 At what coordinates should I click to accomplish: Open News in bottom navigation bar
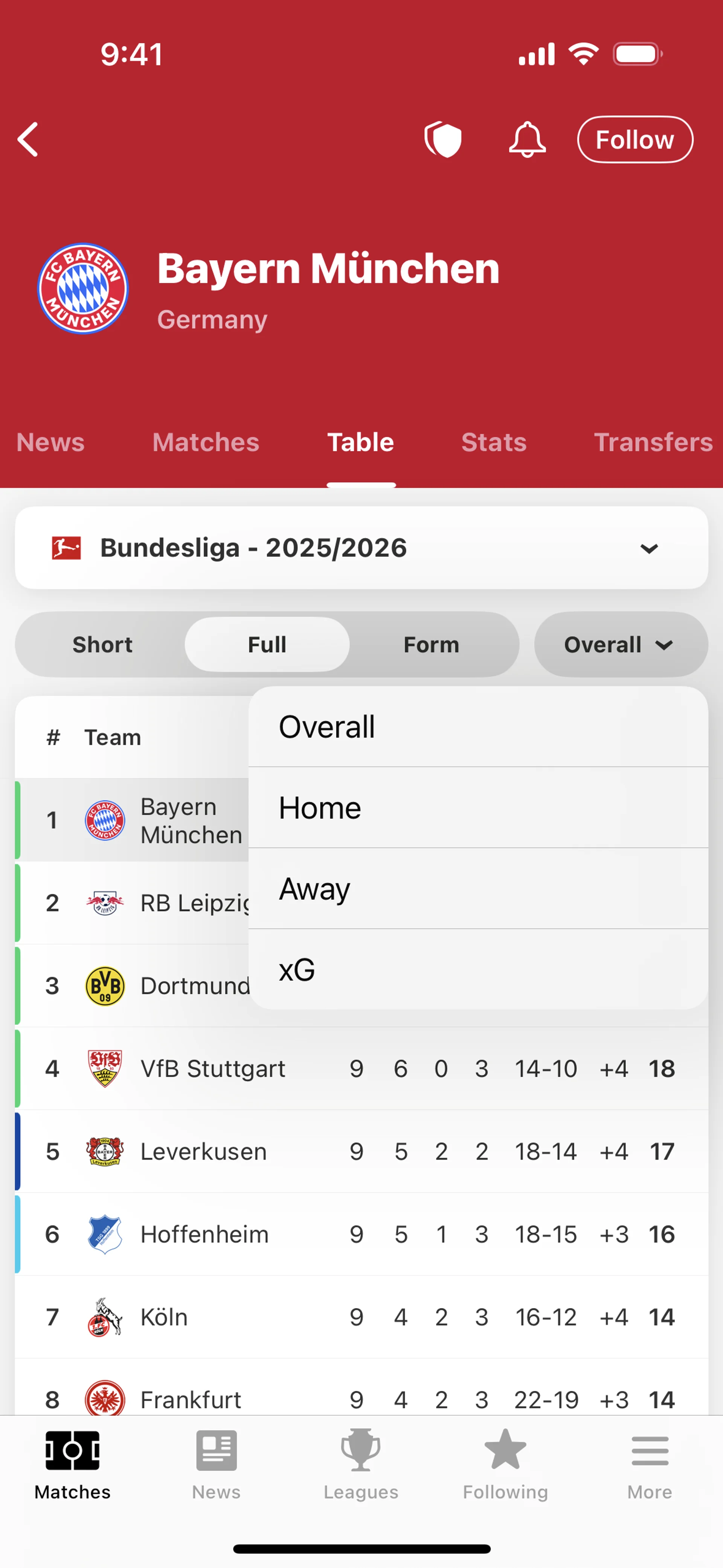tap(216, 1464)
